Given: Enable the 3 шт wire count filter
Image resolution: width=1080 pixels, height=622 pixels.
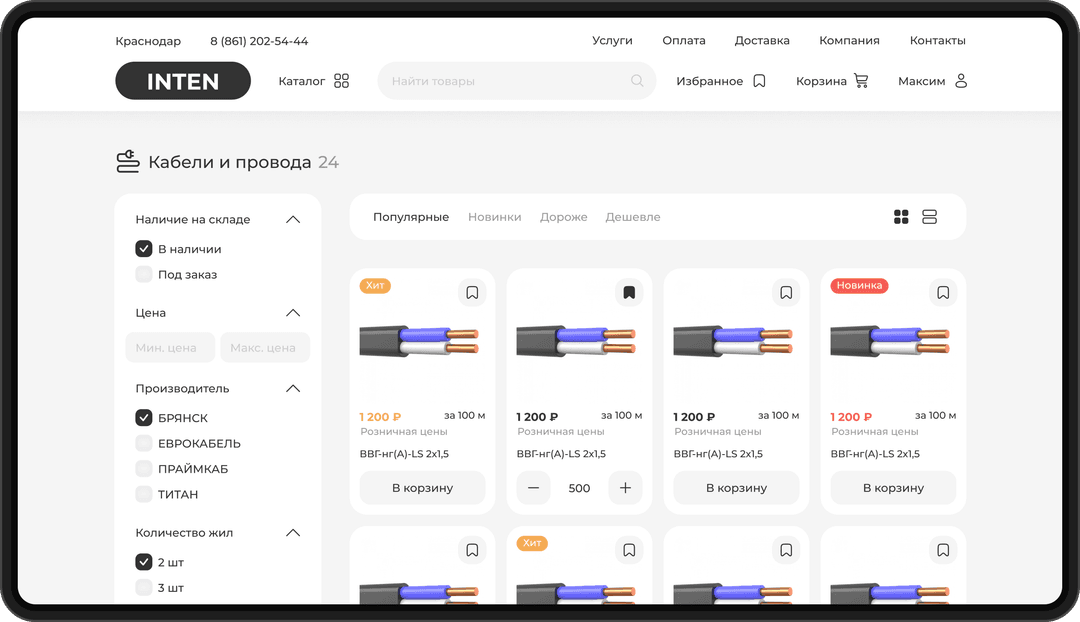Looking at the screenshot, I should [144, 588].
